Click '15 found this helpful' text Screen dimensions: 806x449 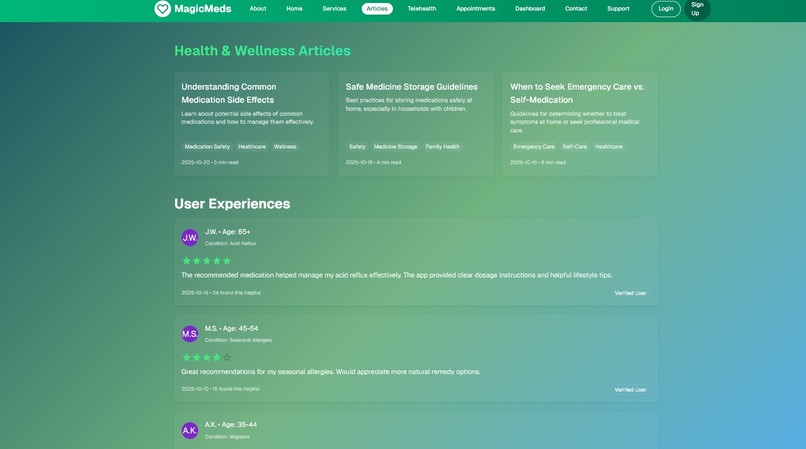(x=236, y=389)
